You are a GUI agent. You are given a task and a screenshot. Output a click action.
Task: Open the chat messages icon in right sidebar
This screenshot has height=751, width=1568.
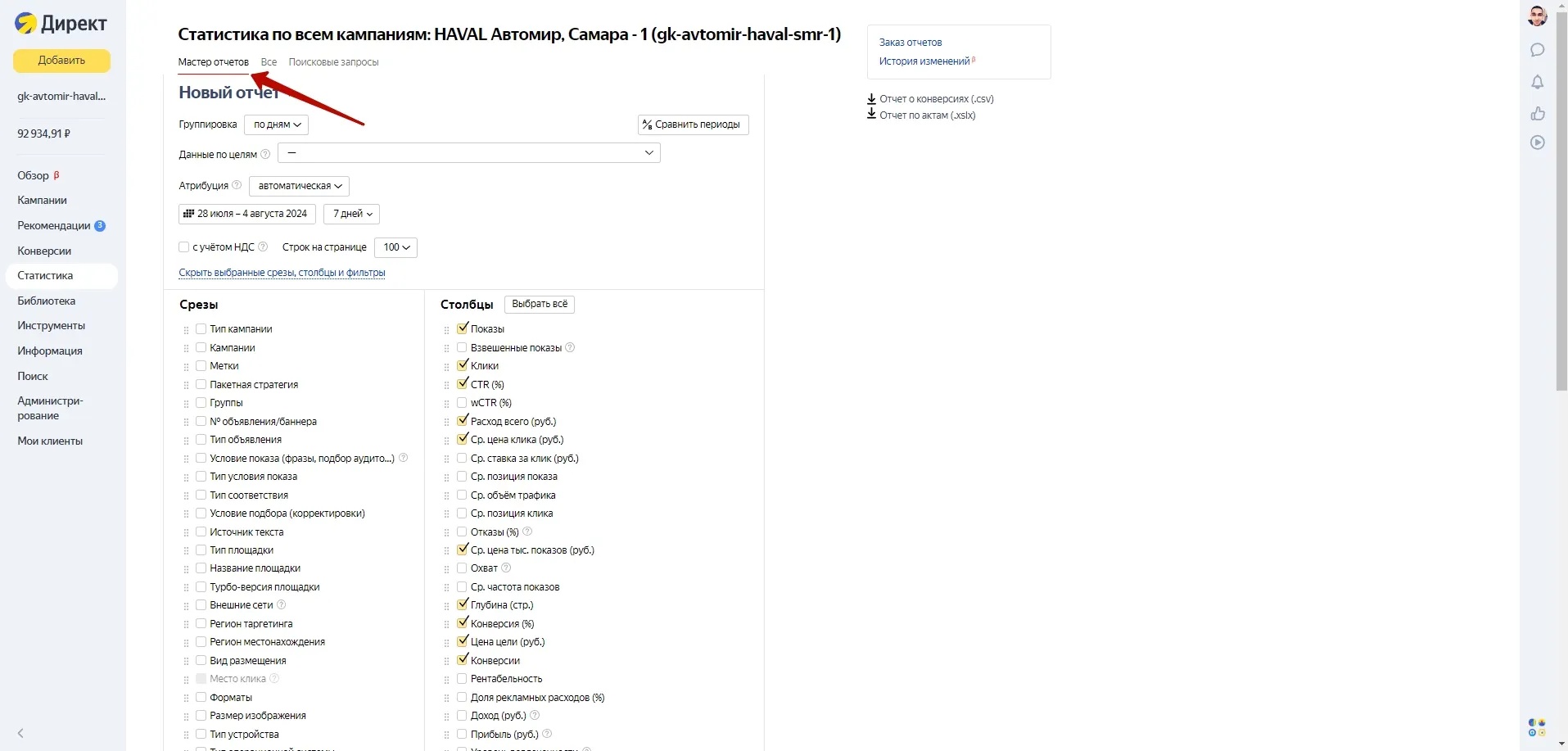(1537, 50)
